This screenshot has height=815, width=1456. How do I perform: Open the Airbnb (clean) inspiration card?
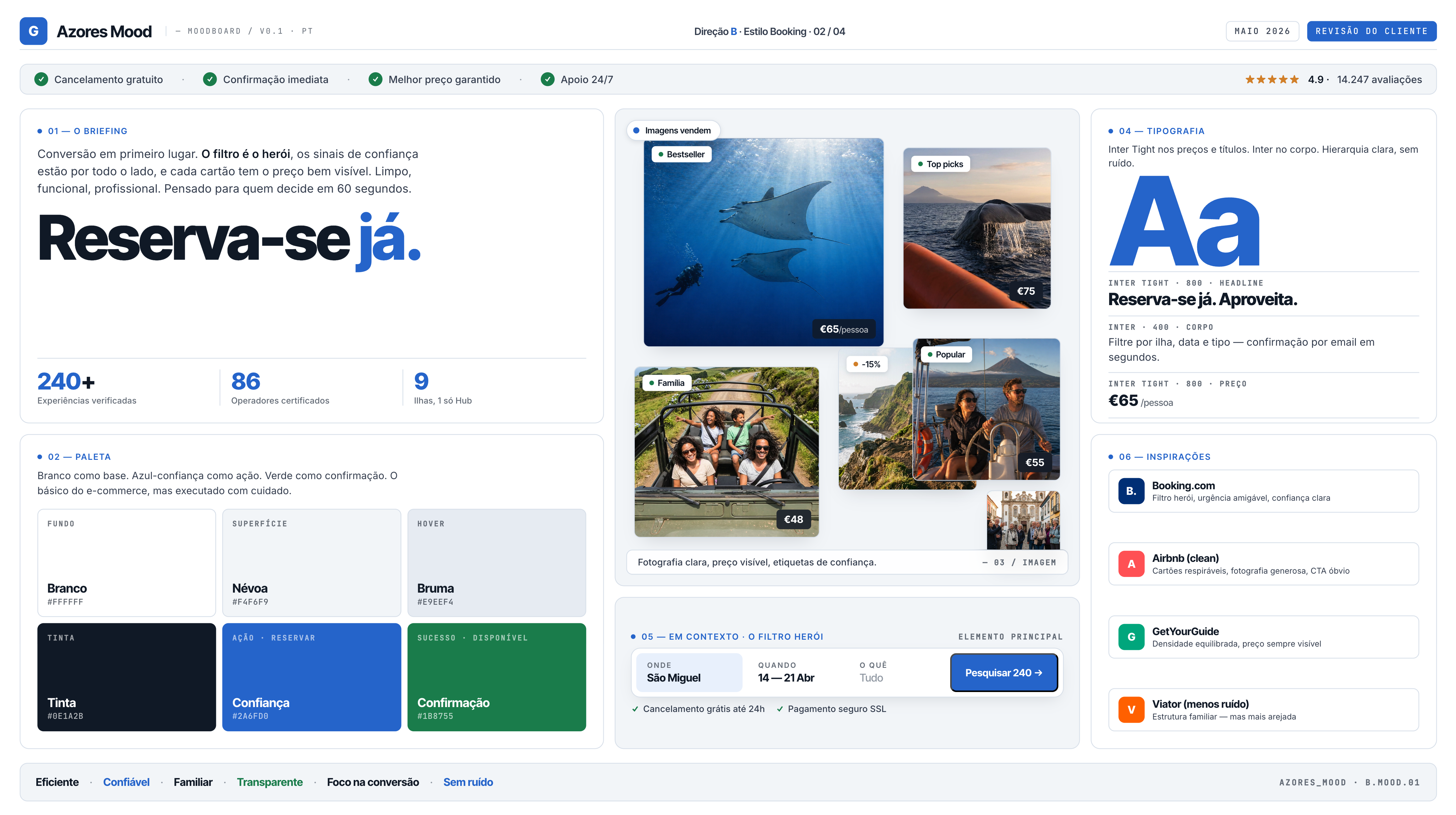tap(1263, 564)
